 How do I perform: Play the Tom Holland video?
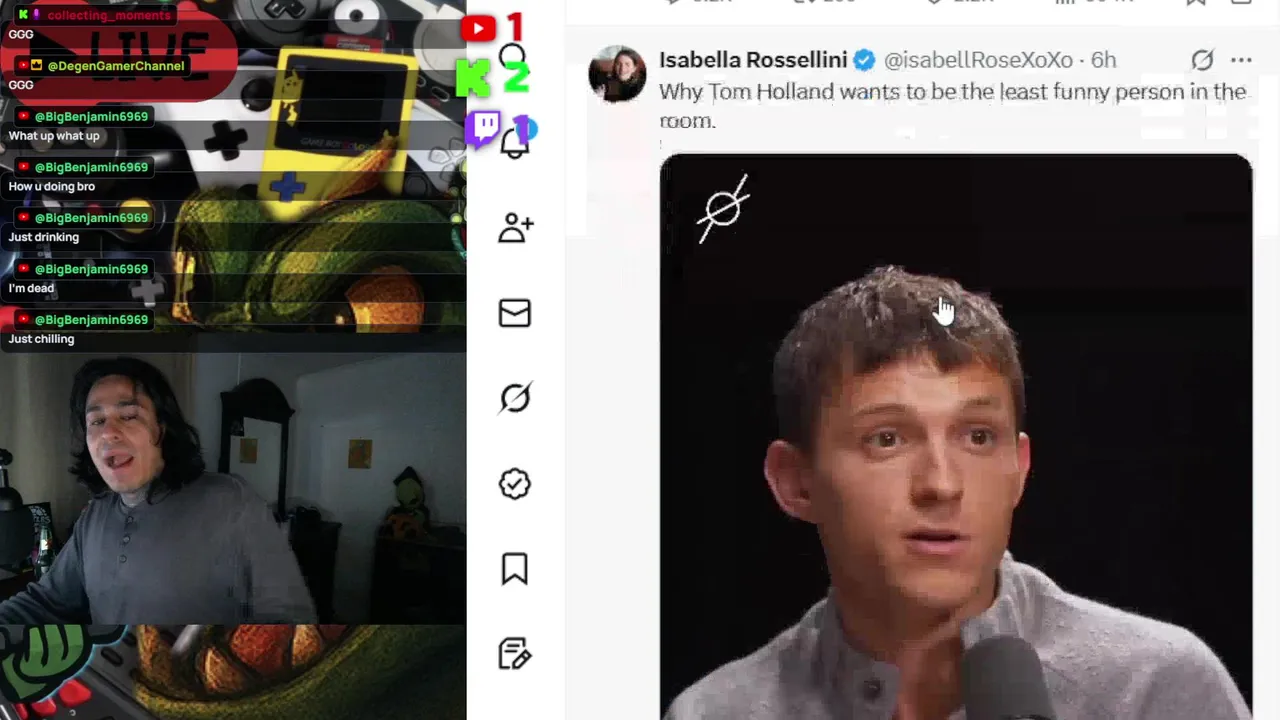coord(955,437)
